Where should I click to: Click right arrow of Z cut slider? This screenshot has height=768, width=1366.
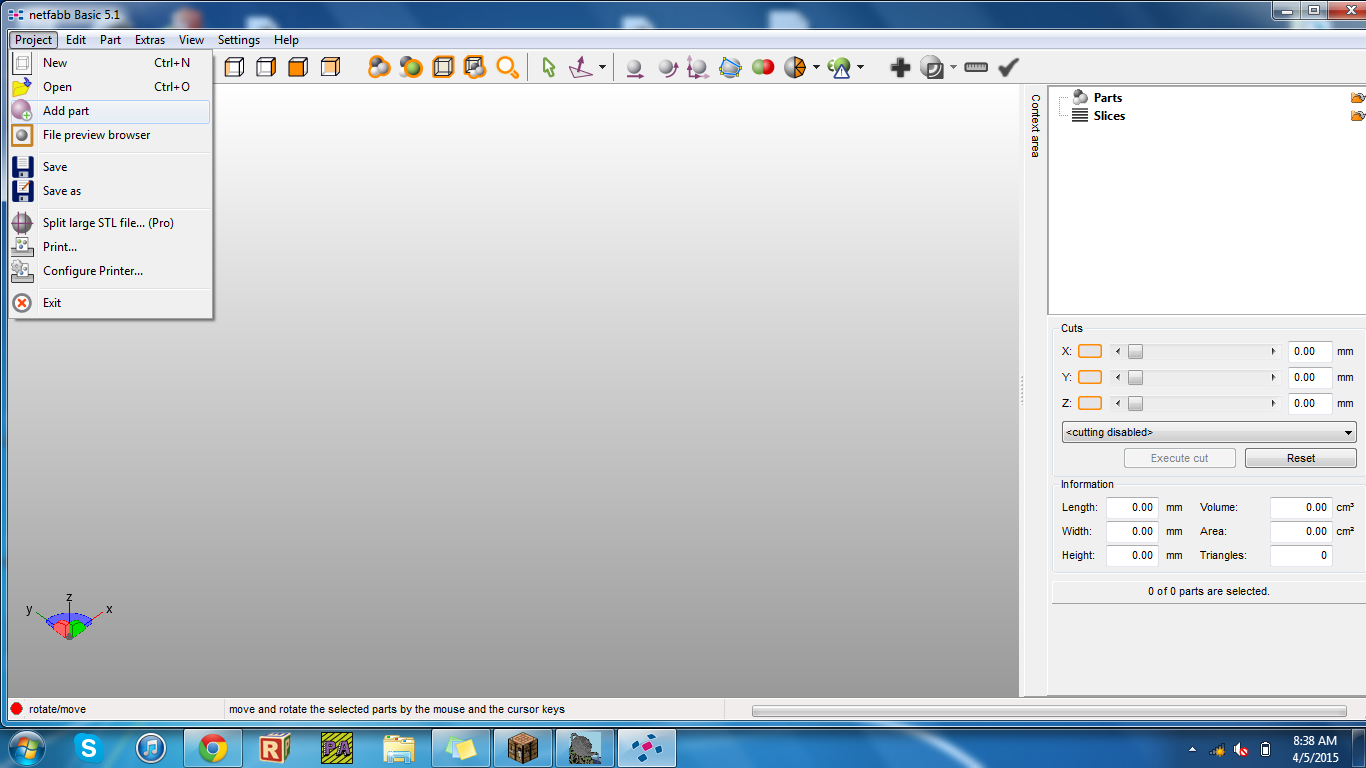[1273, 404]
